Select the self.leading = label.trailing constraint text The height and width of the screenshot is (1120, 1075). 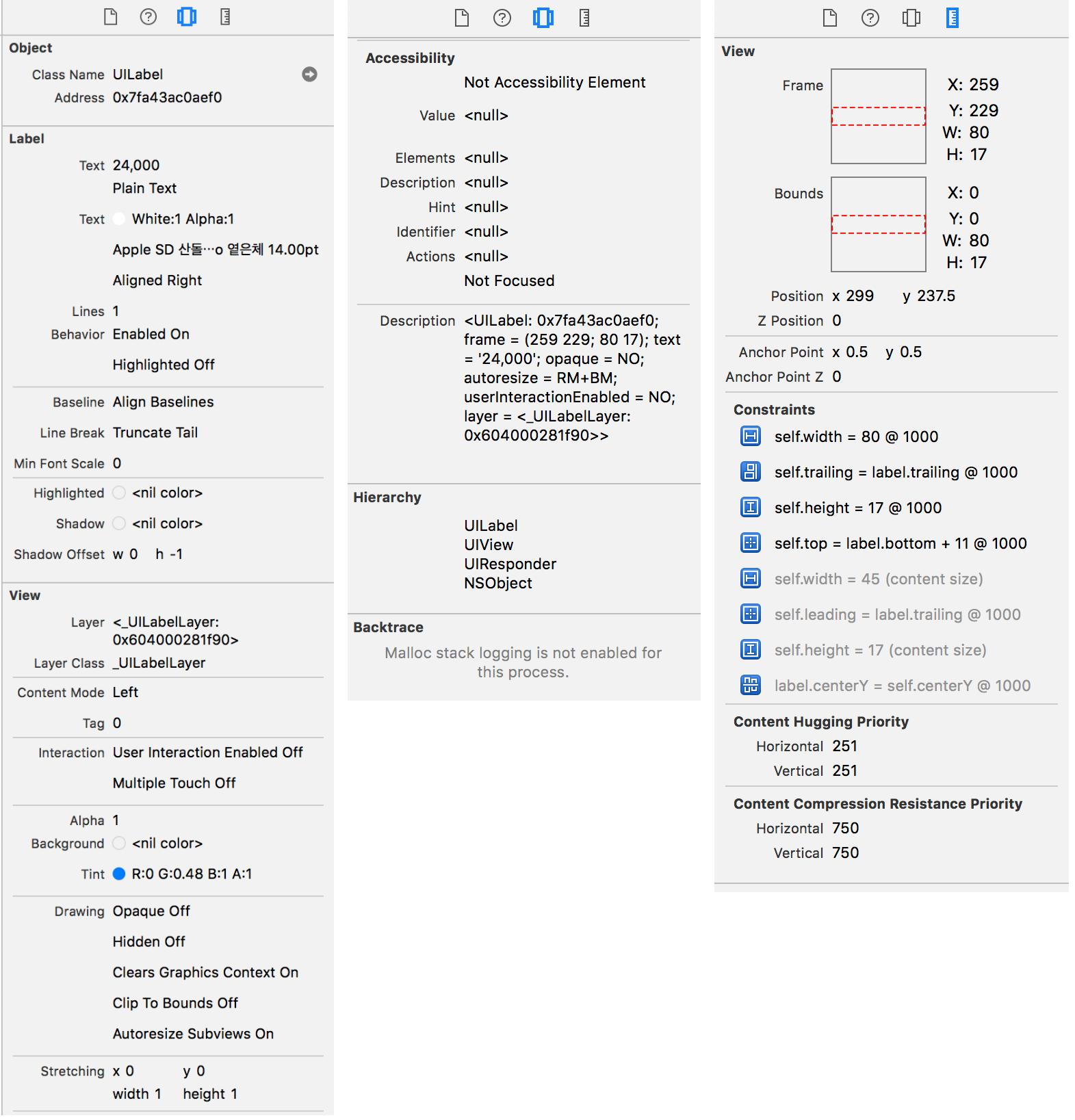point(897,614)
